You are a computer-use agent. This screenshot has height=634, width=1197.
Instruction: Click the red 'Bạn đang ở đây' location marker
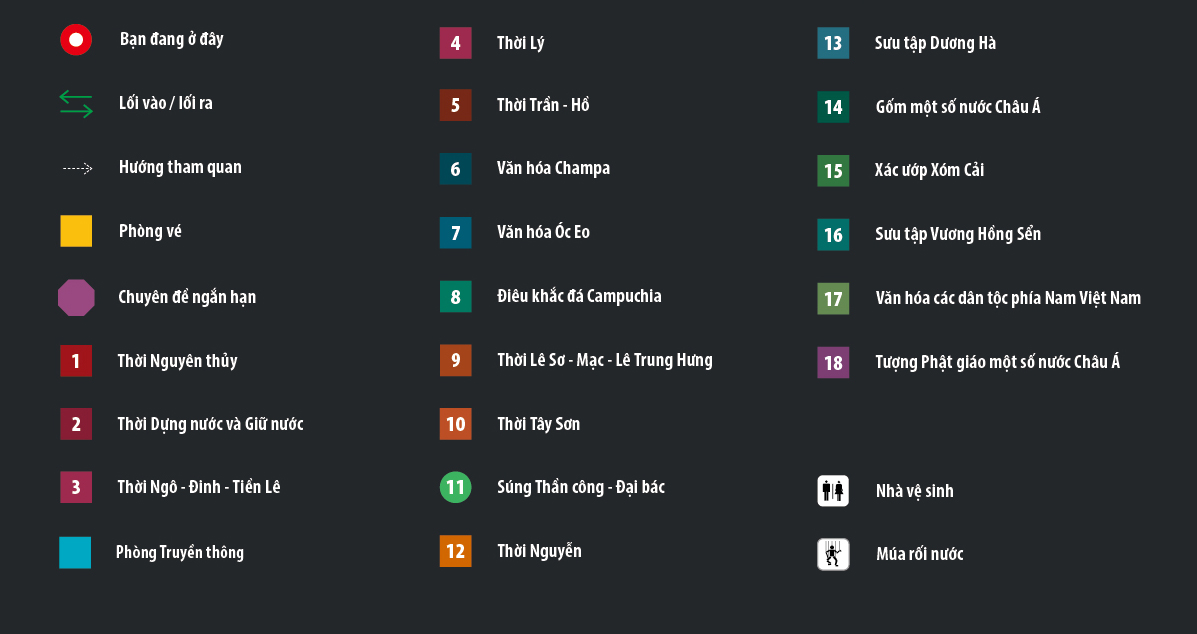tap(76, 40)
